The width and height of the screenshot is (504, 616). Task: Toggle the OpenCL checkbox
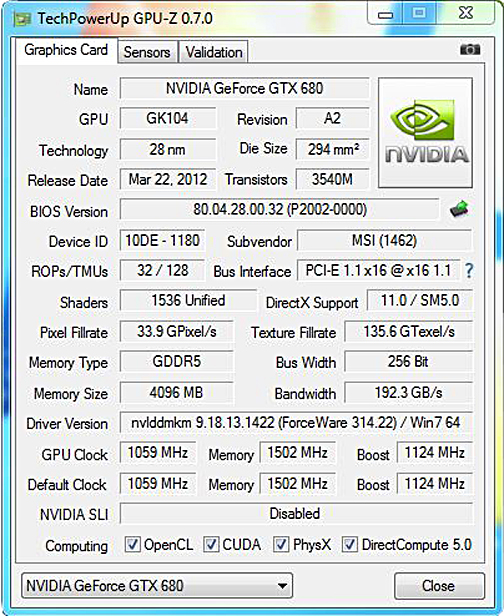click(x=132, y=544)
